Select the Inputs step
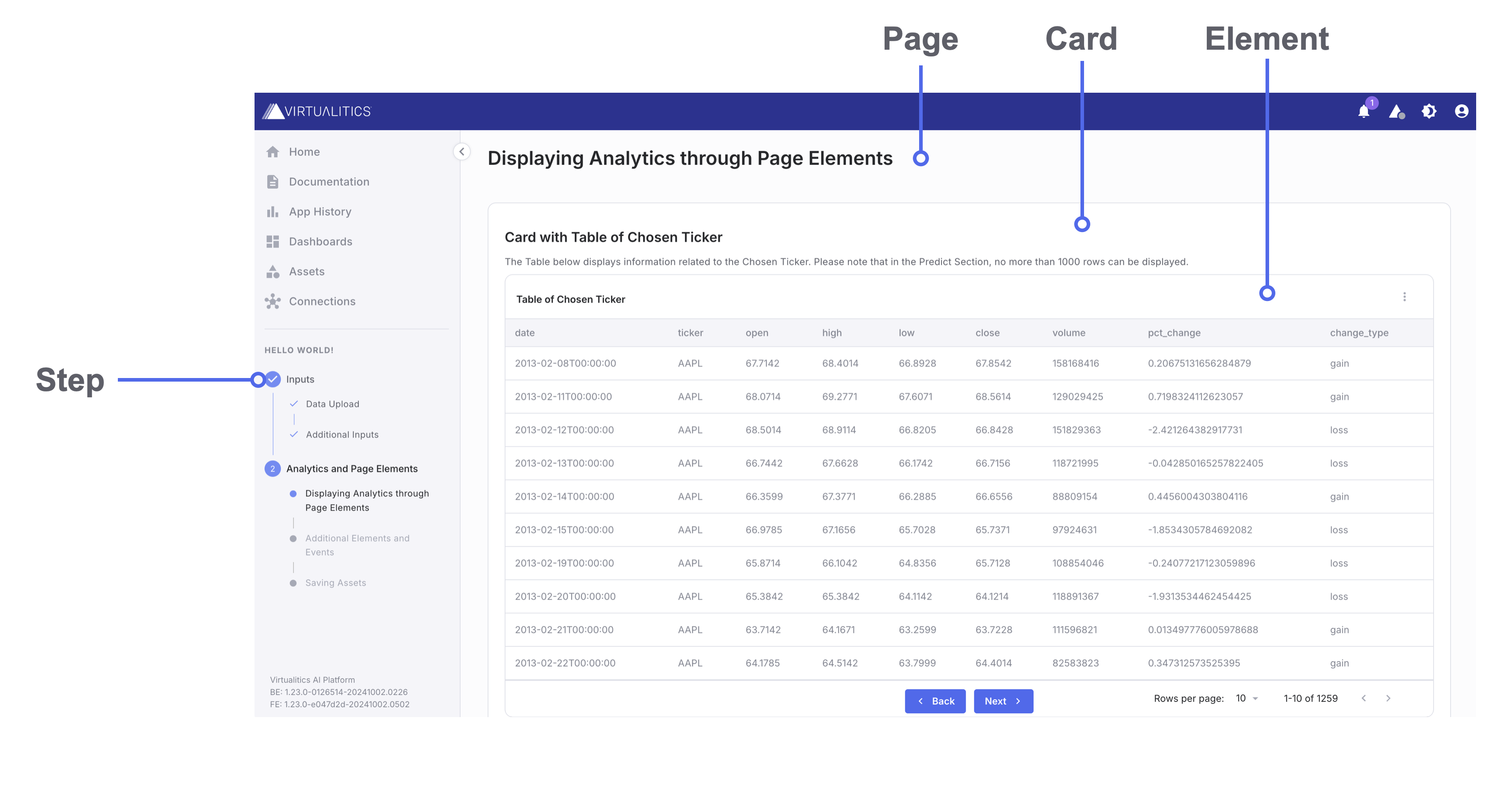 300,380
